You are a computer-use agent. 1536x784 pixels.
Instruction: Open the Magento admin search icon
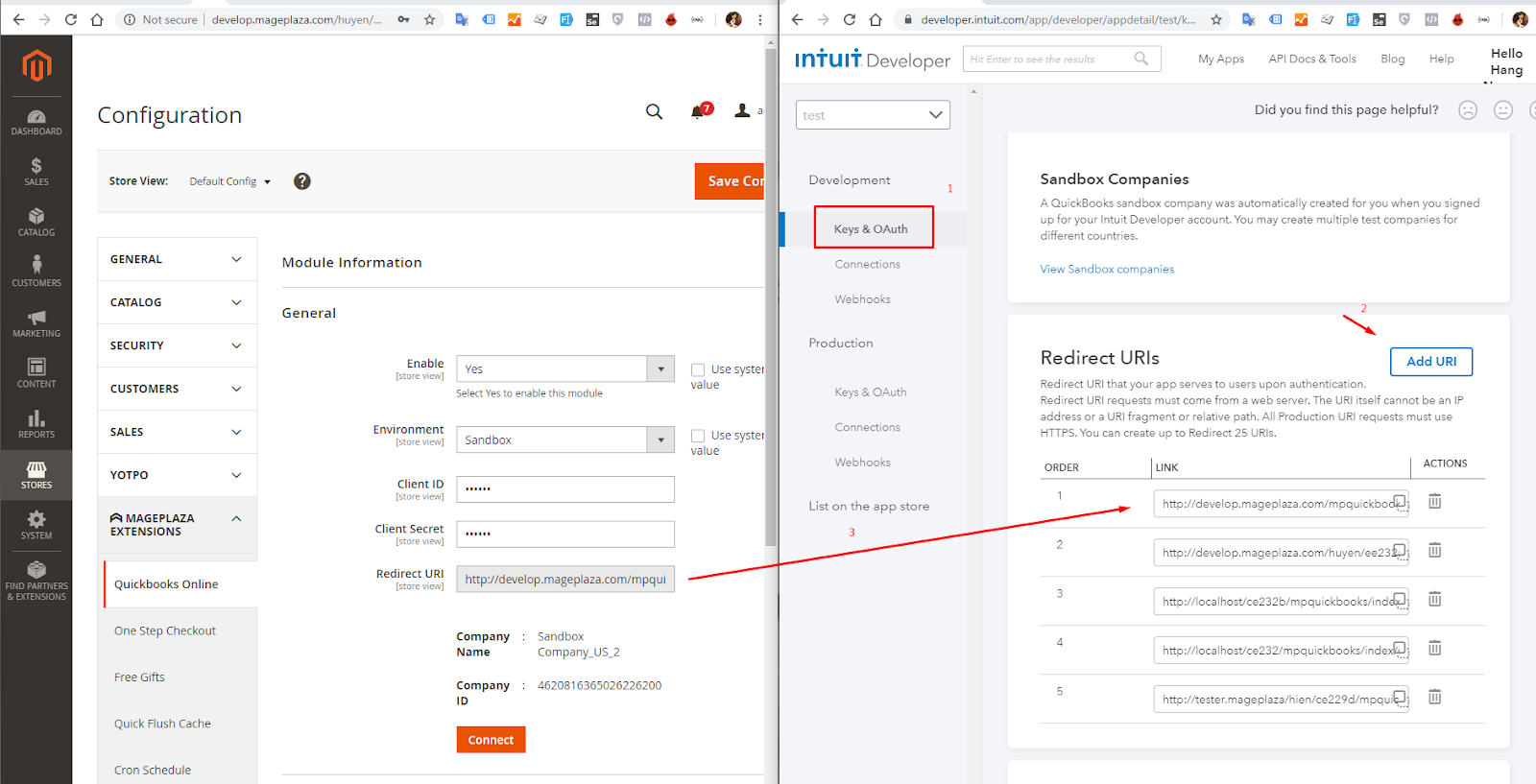[654, 111]
